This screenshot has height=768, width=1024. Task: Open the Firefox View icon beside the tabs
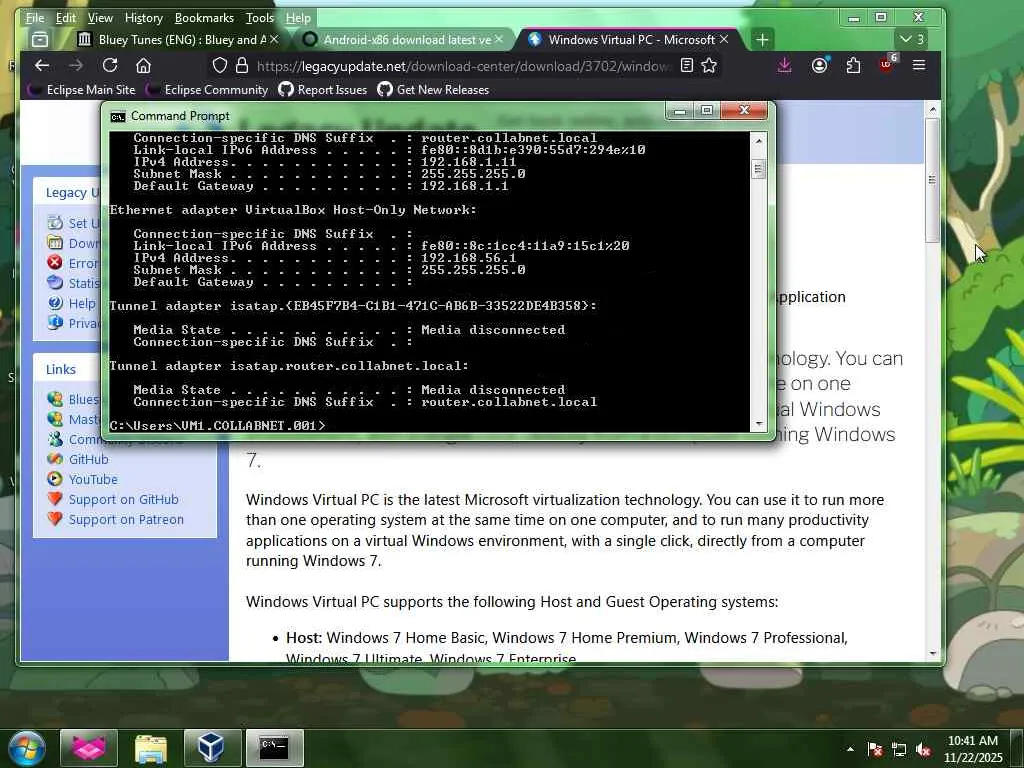point(40,40)
